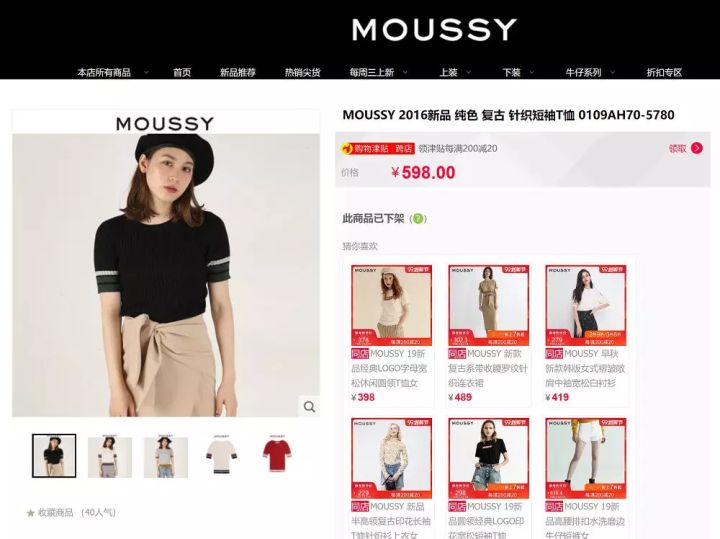Select the beige T-shirt flat-lay thumbnail
Screen dimensions: 720x539
pos(221,456)
